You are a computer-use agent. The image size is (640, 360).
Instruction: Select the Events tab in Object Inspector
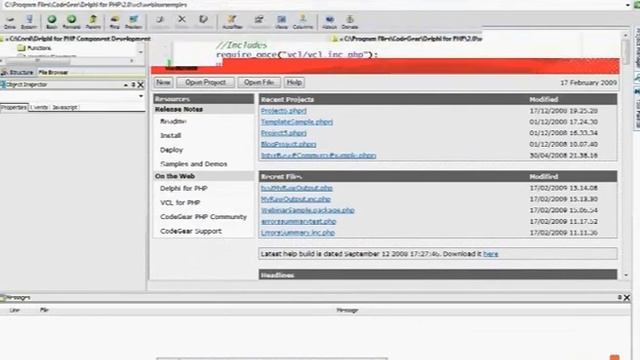coord(40,107)
